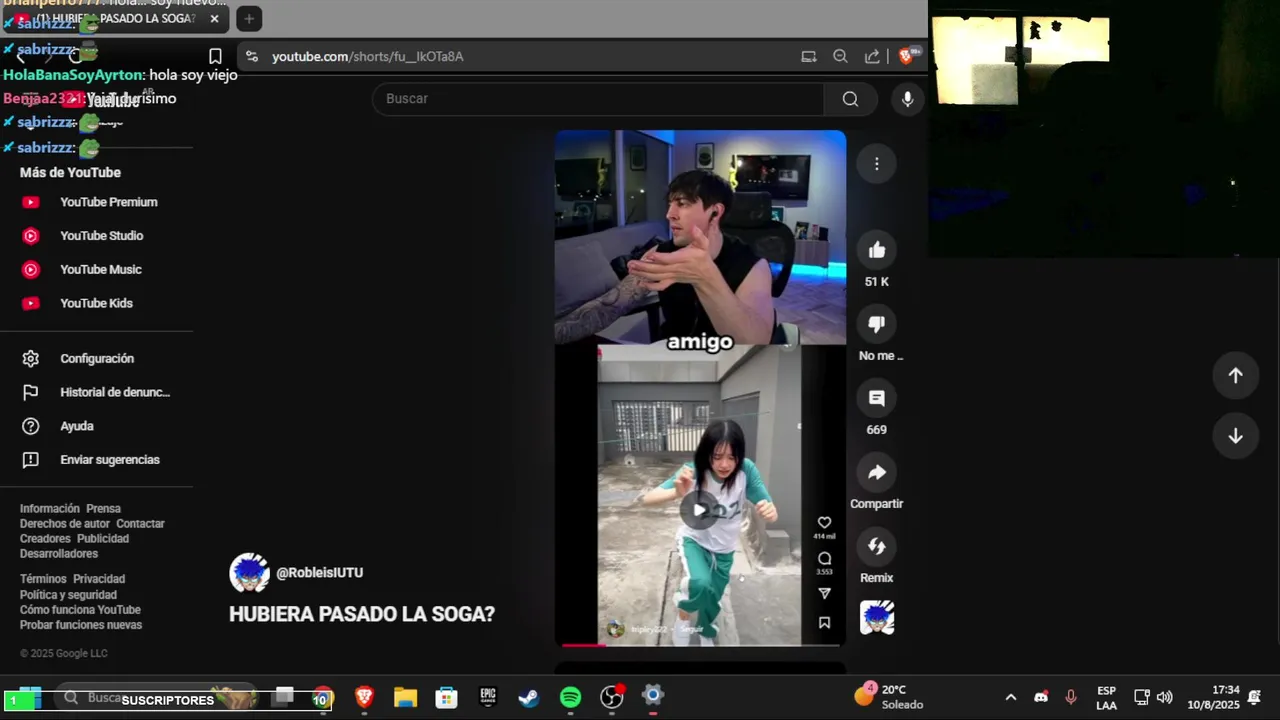Image resolution: width=1280 pixels, height=720 pixels.
Task: Open Microsoft Store from the taskbar
Action: click(447, 698)
